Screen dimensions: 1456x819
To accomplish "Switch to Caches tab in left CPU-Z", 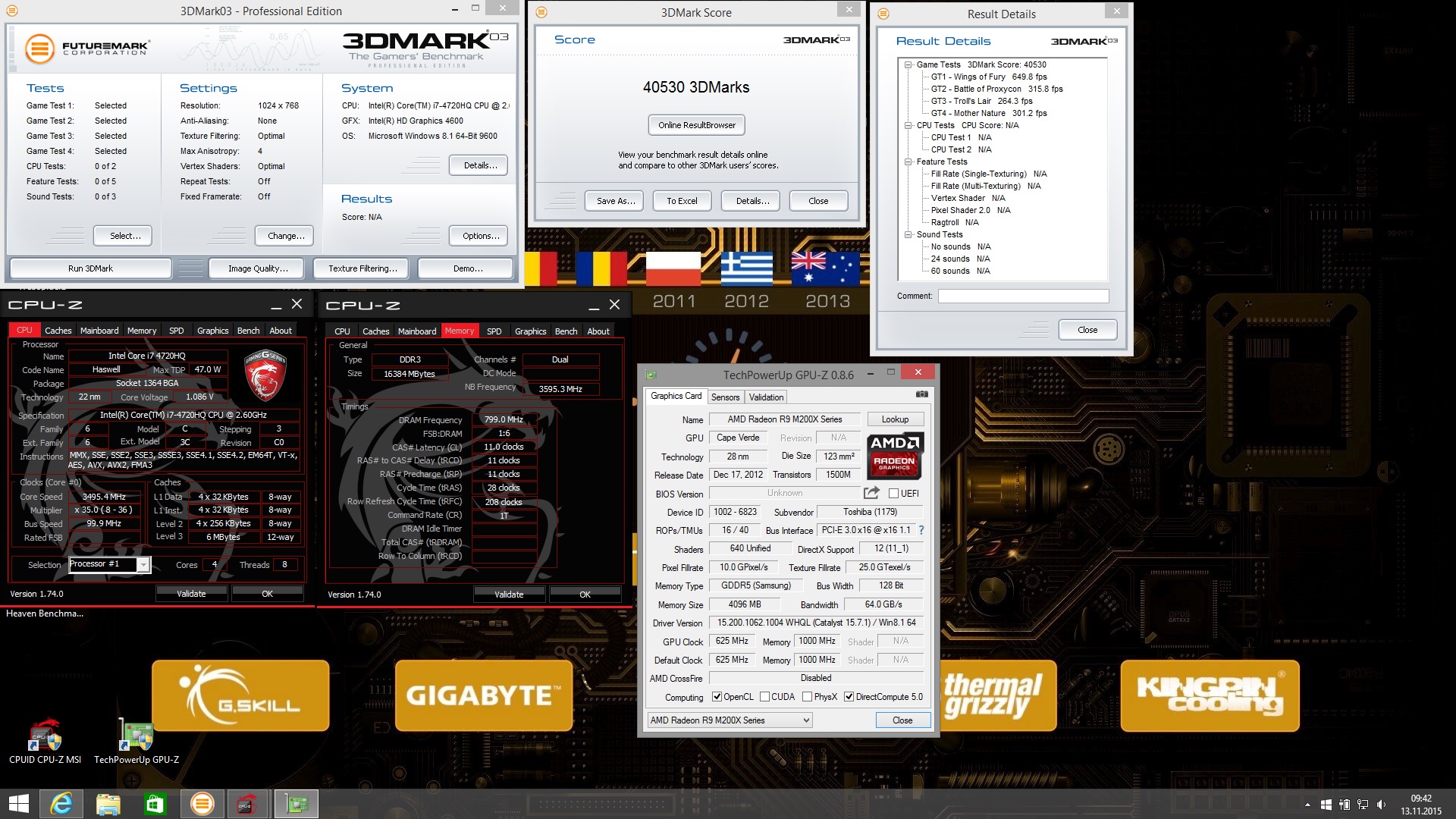I will point(58,331).
